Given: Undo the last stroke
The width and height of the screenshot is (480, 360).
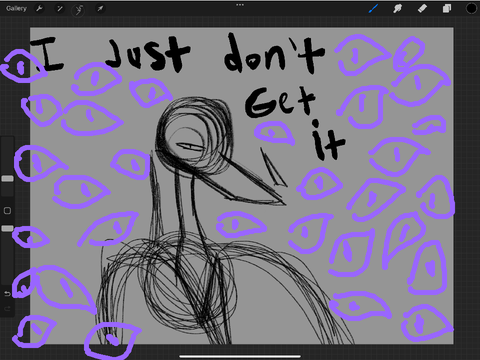Looking at the screenshot, I should [x=7, y=293].
